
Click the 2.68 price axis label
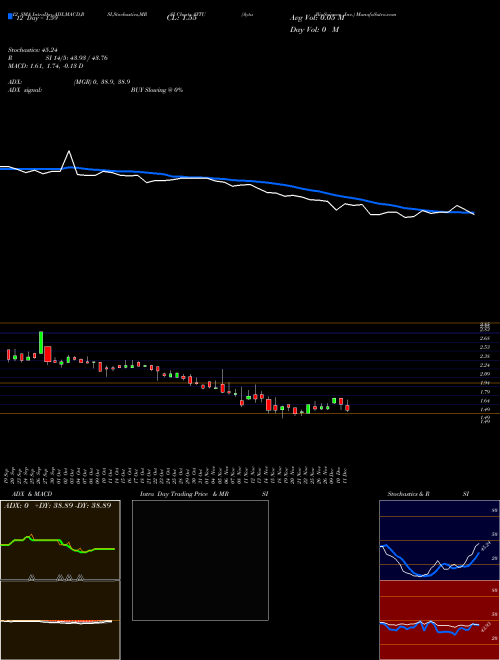[485, 338]
